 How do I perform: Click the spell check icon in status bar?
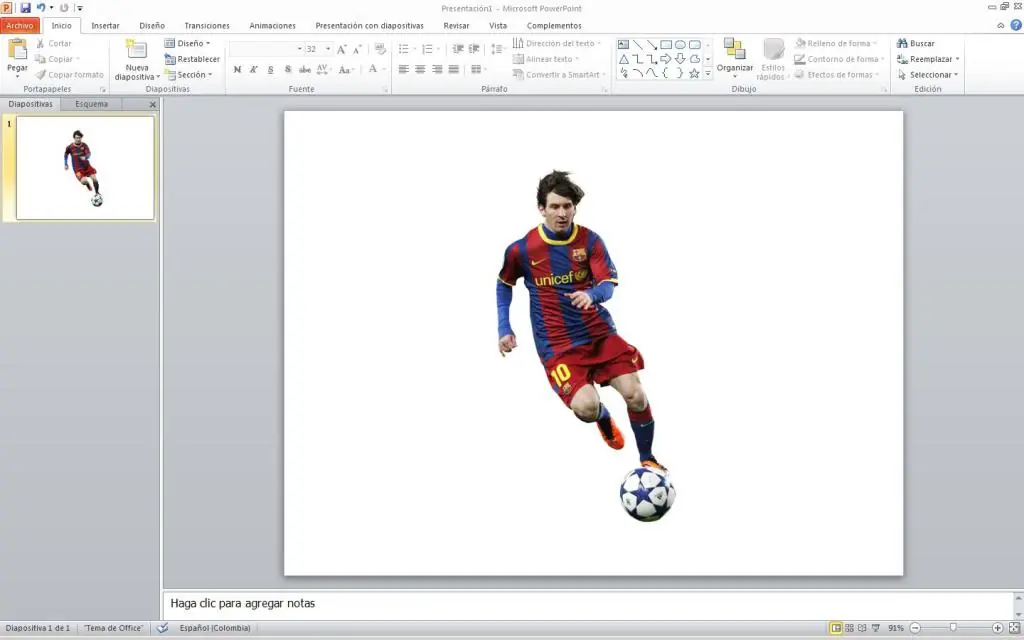tap(163, 628)
